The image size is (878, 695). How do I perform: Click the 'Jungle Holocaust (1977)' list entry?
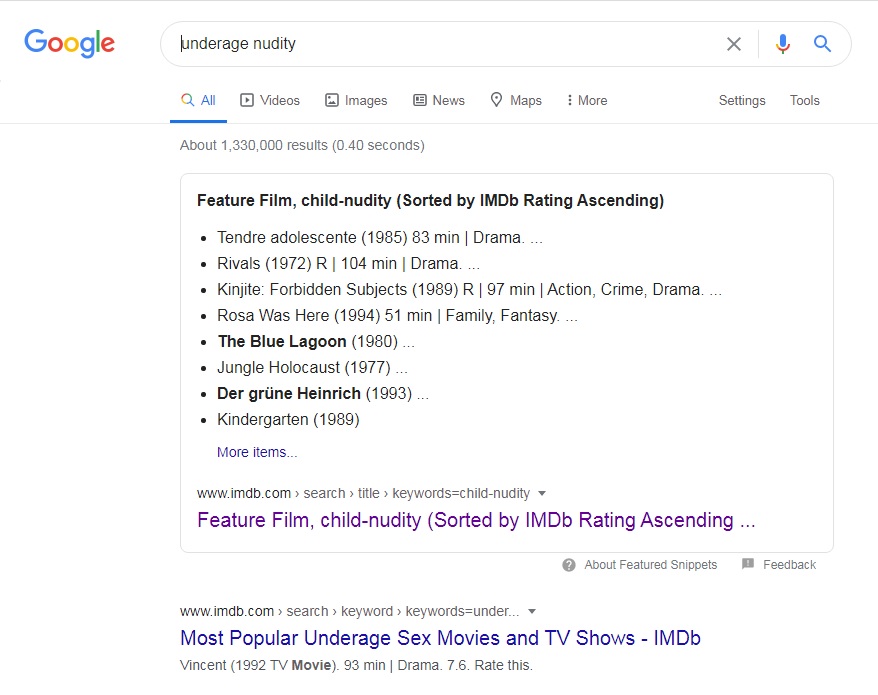[312, 367]
